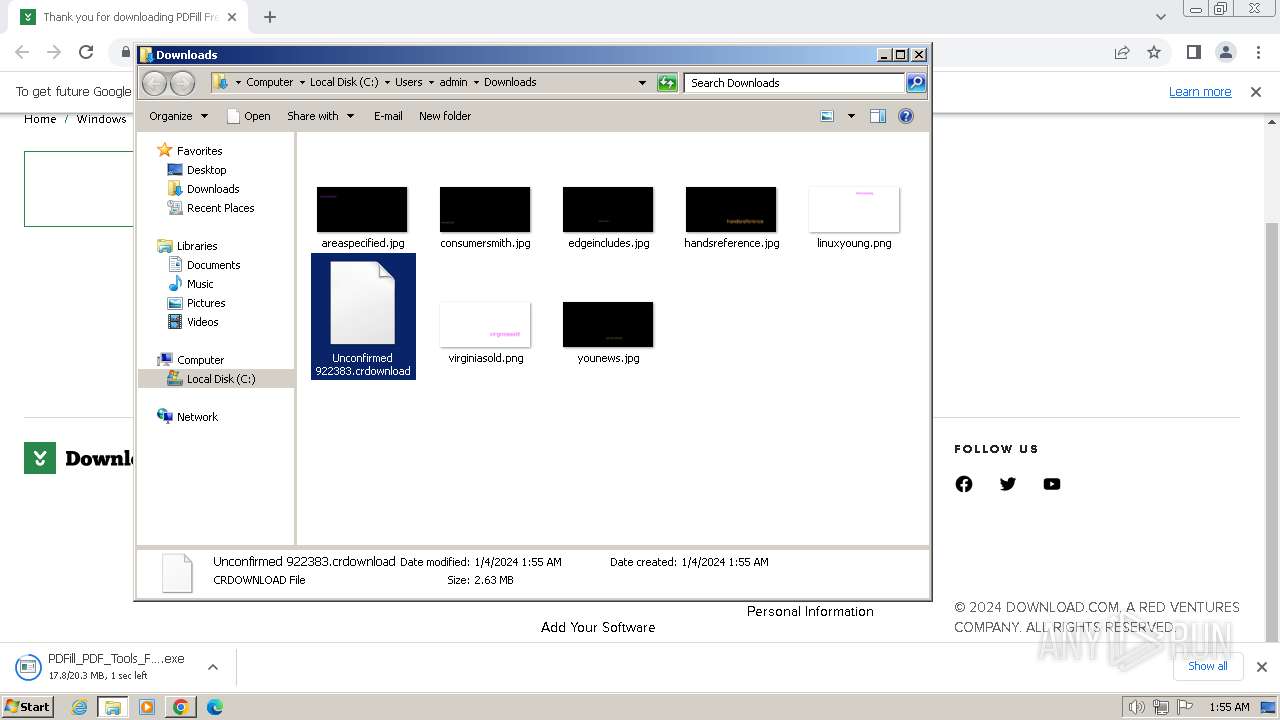The height and width of the screenshot is (720, 1280).
Task: Select the Favorites star in navigation pane
Action: pos(165,150)
